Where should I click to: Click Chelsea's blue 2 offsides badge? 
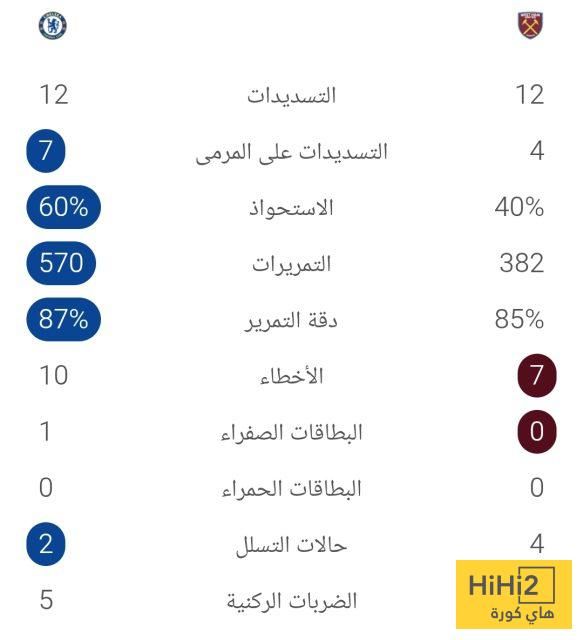tap(46, 544)
